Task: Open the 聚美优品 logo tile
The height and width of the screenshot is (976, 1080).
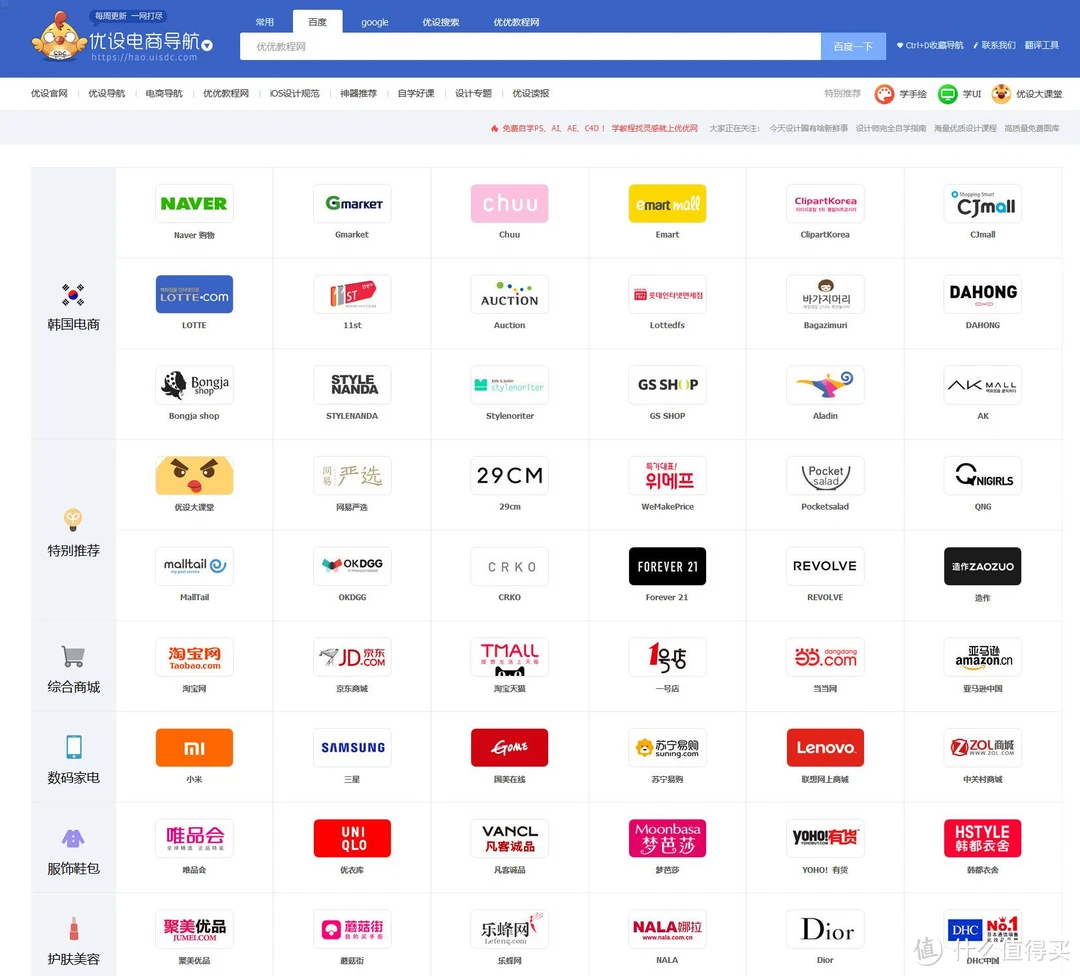Action: [x=194, y=929]
